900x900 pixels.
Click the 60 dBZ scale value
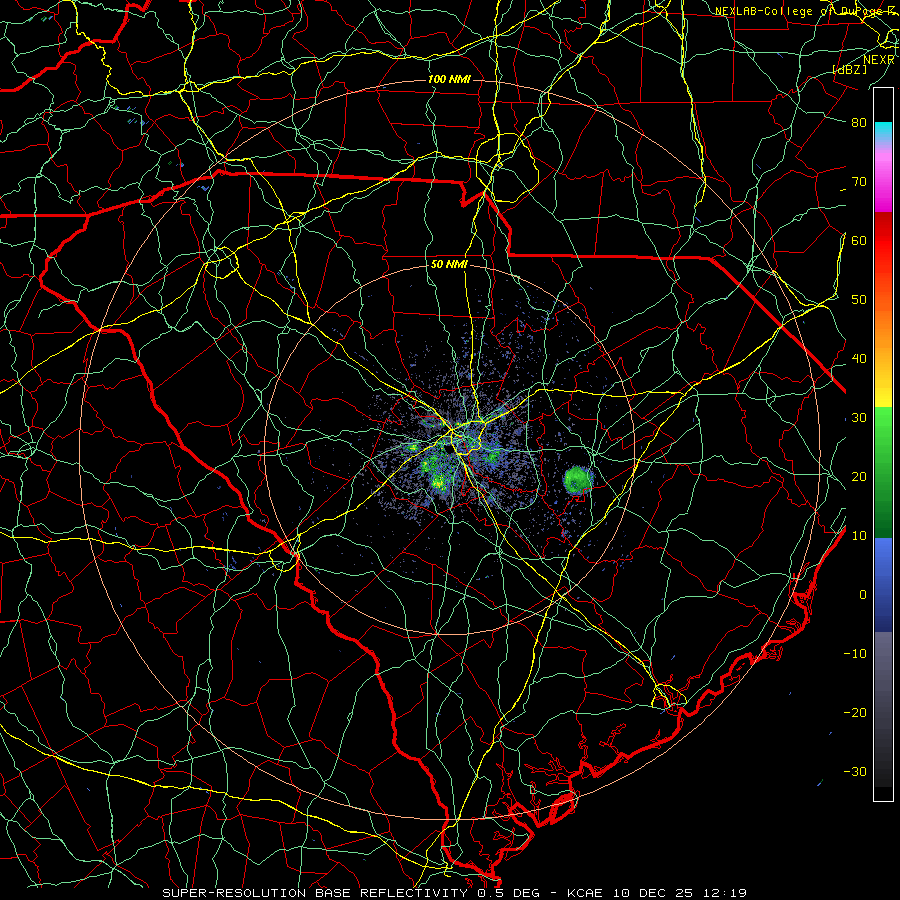tap(859, 240)
